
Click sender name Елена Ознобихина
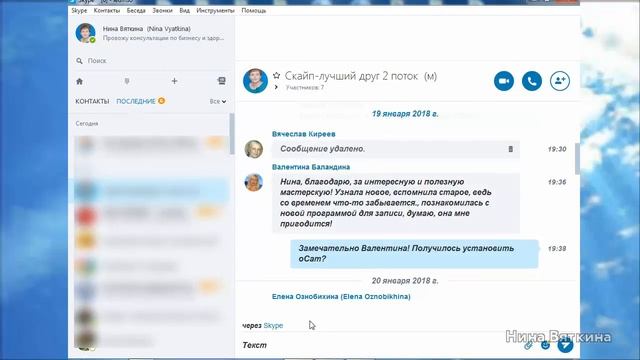coord(341,297)
